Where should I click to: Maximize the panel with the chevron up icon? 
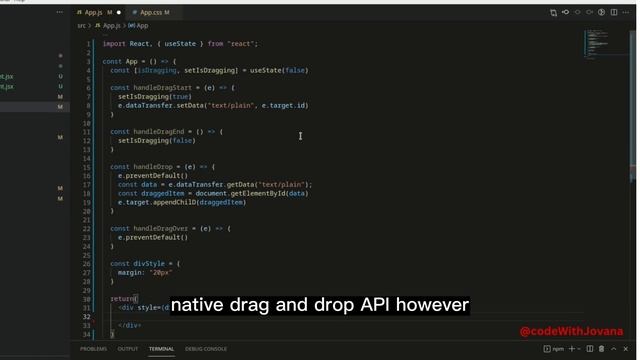(613, 349)
